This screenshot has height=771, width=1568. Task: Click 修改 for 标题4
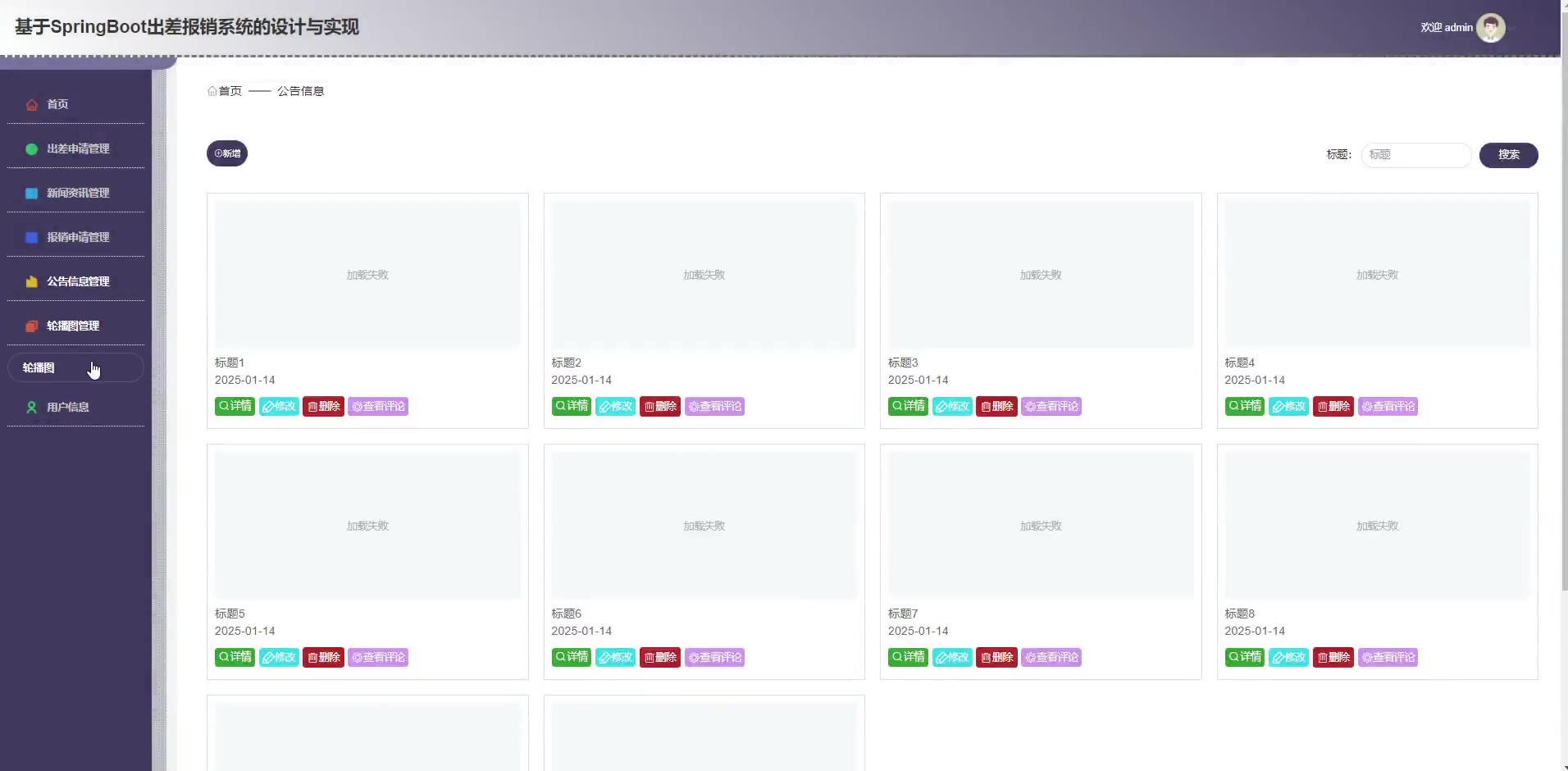(x=1289, y=406)
